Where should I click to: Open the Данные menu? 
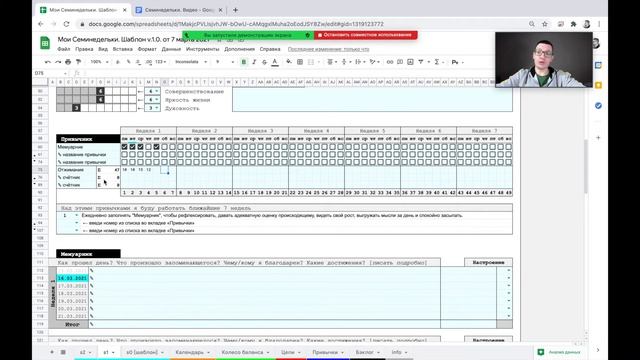[x=171, y=49]
